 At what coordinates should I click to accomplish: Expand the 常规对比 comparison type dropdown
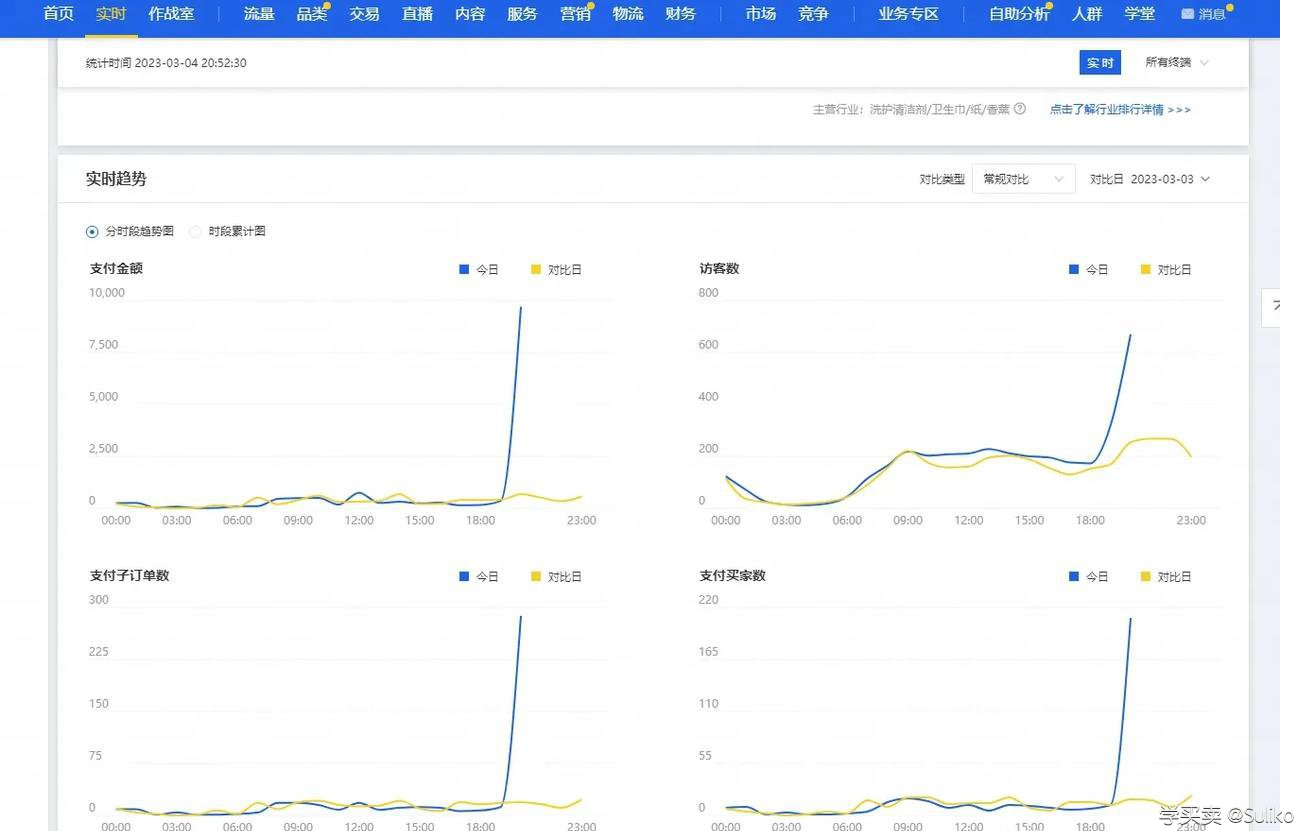1023,179
